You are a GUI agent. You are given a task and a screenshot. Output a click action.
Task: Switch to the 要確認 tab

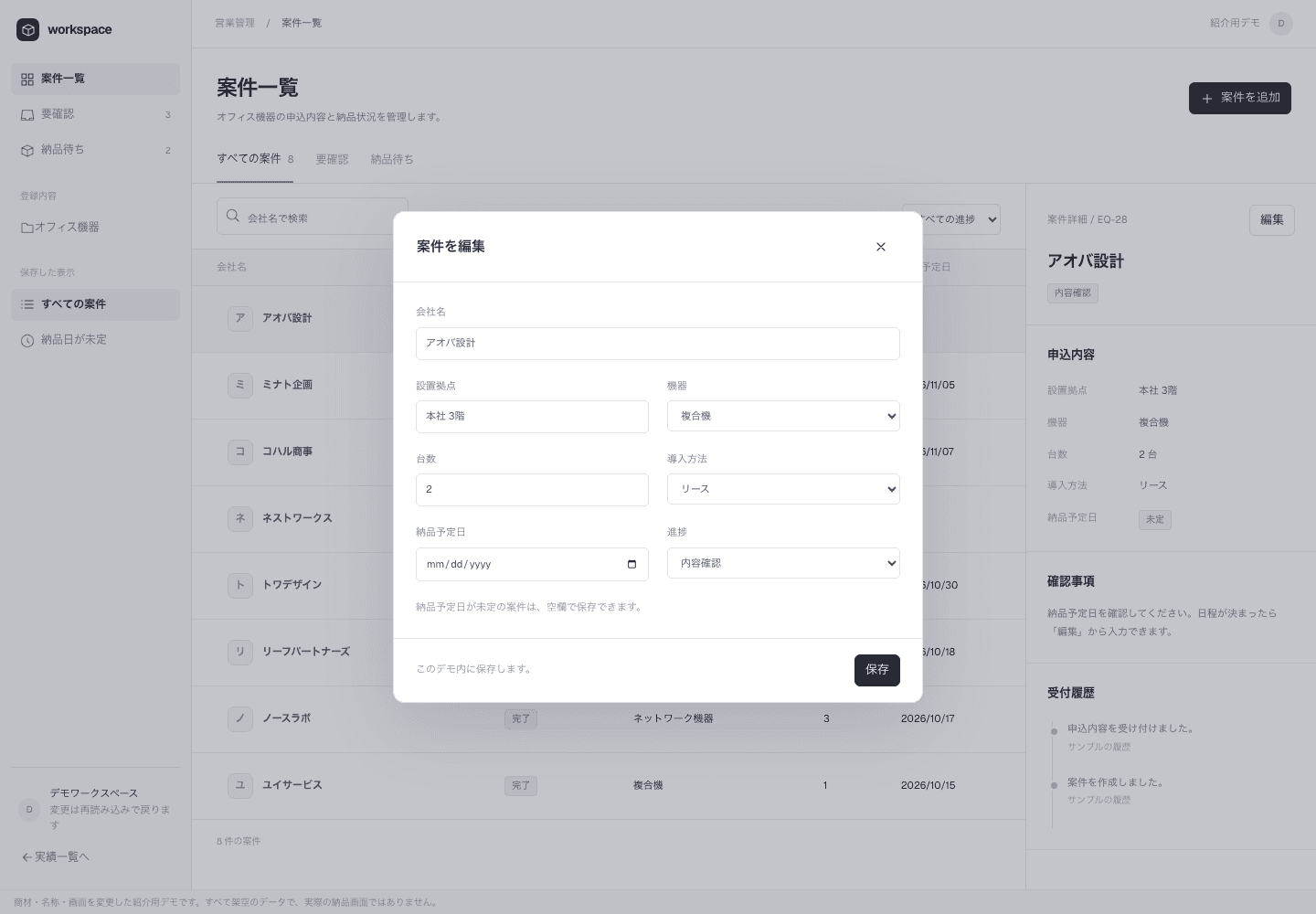332,159
